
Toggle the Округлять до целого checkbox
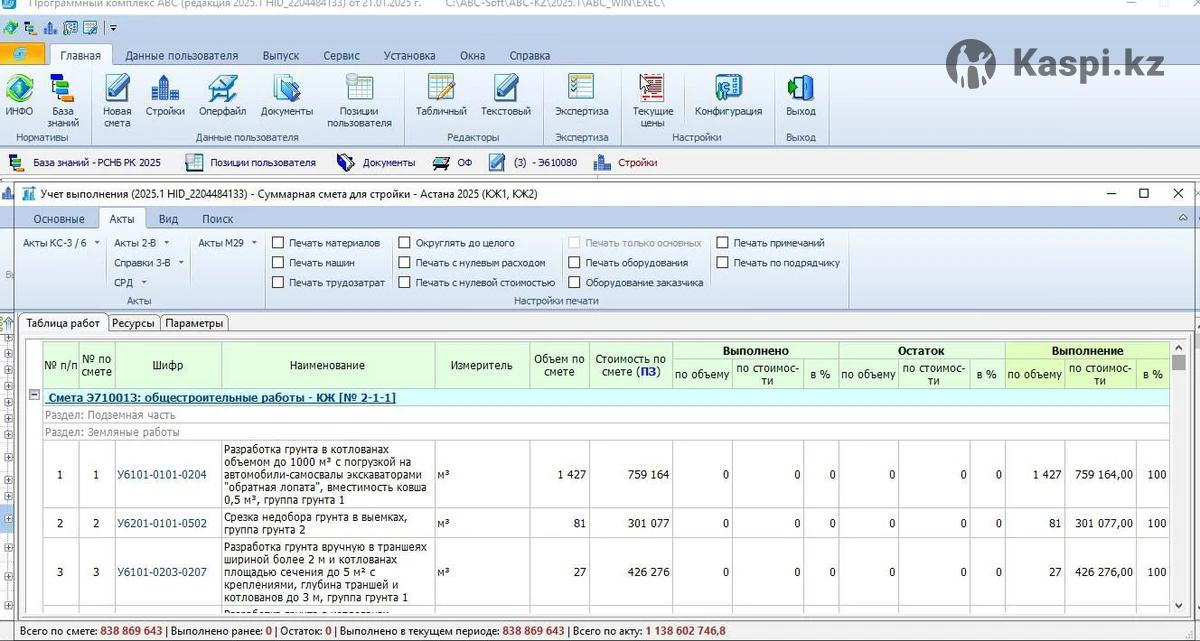pos(405,243)
